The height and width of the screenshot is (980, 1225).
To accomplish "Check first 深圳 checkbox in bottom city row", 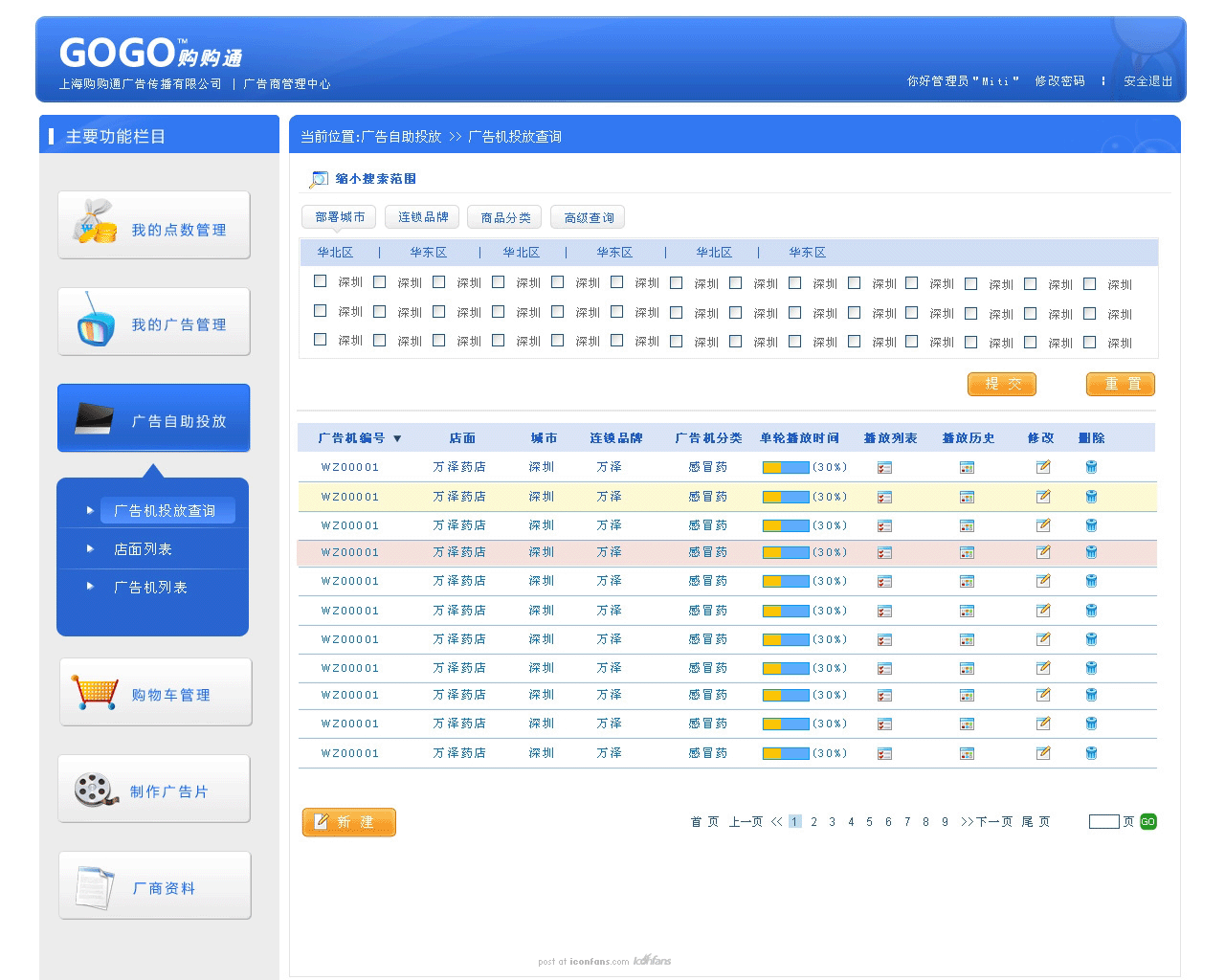I will (321, 339).
